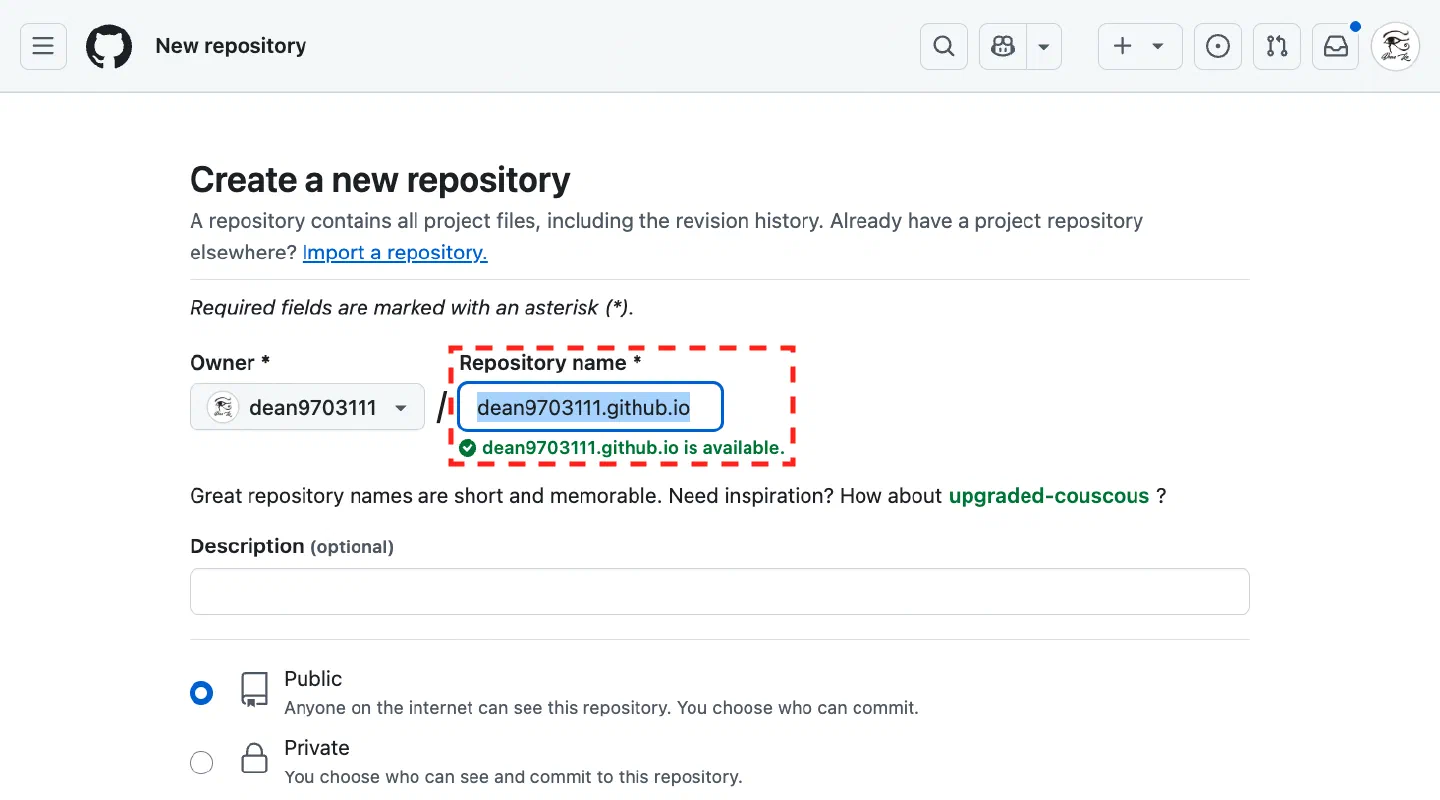Use suggested name upgraded-couscous
The width and height of the screenshot is (1440, 800).
pos(1049,496)
